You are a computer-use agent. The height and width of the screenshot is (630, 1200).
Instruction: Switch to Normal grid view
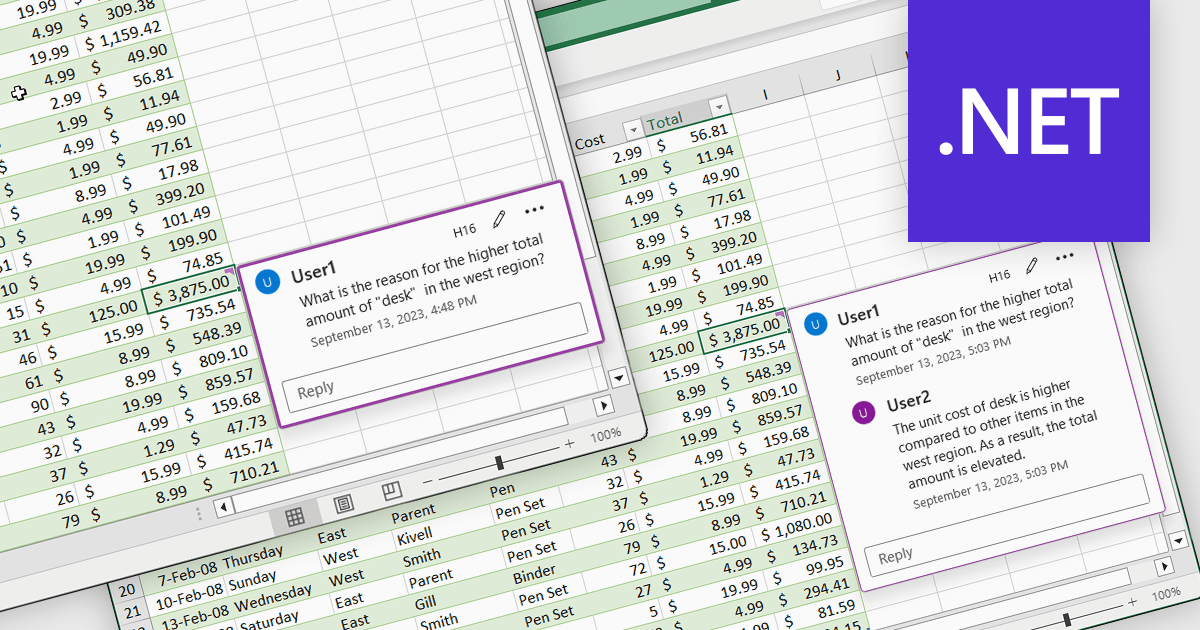coord(294,516)
